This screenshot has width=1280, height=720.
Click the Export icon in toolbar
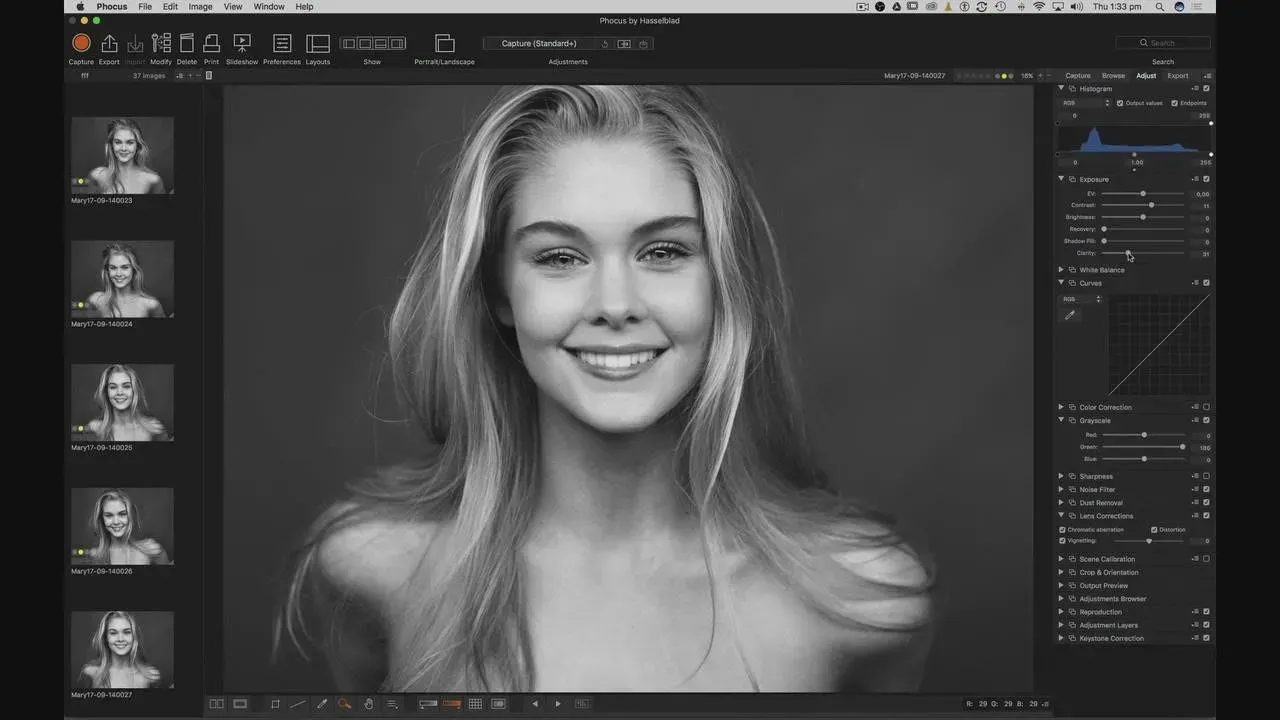109,43
